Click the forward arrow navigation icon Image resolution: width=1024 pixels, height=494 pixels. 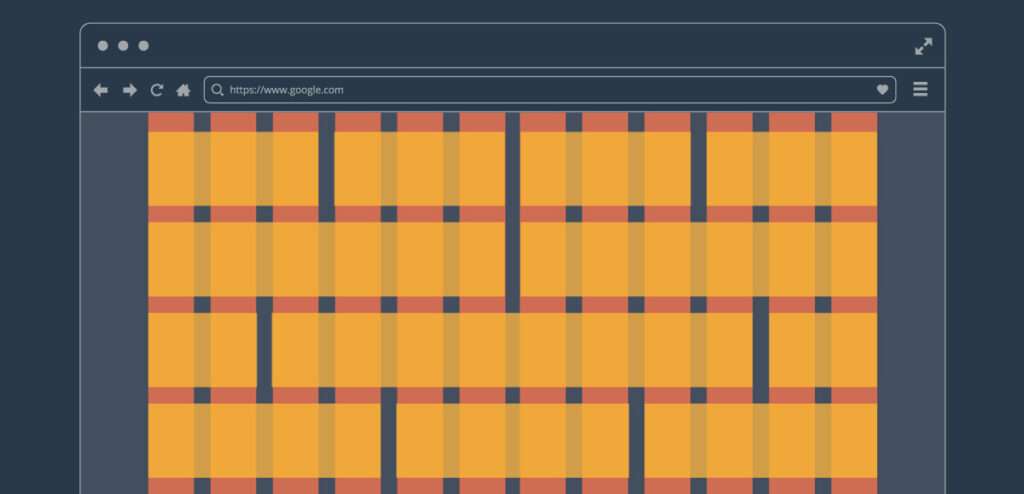click(x=129, y=90)
